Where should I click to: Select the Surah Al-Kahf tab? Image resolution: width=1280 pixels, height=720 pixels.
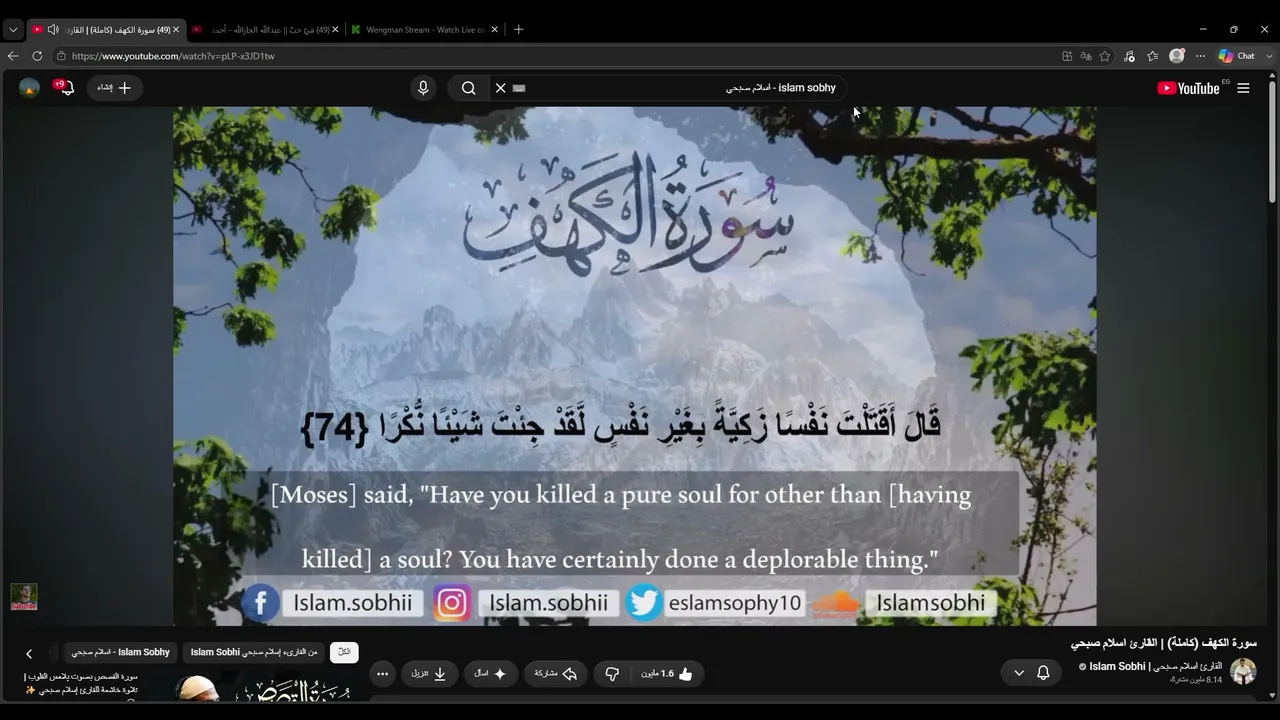click(105, 29)
